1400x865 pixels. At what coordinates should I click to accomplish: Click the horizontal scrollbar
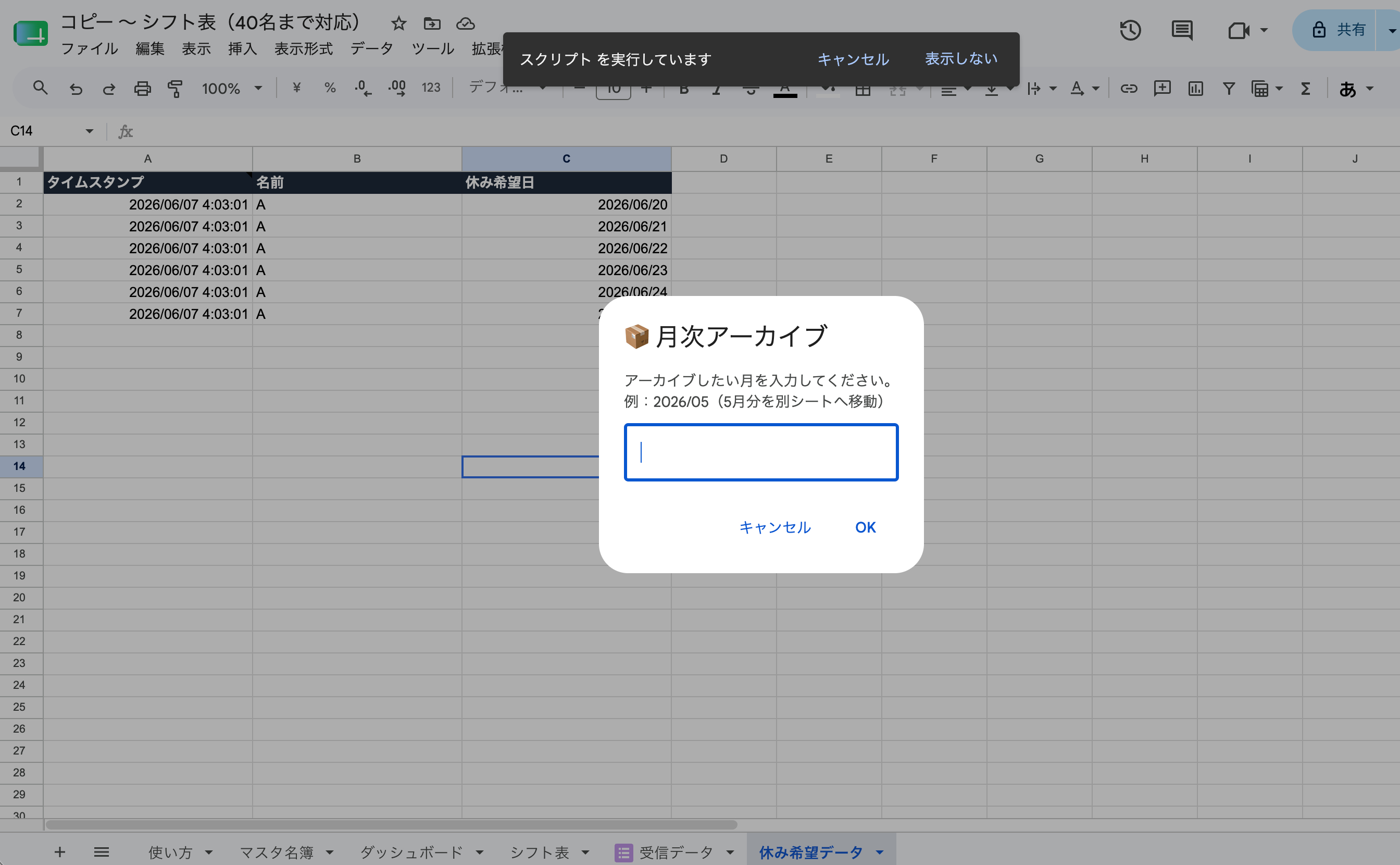(x=391, y=824)
